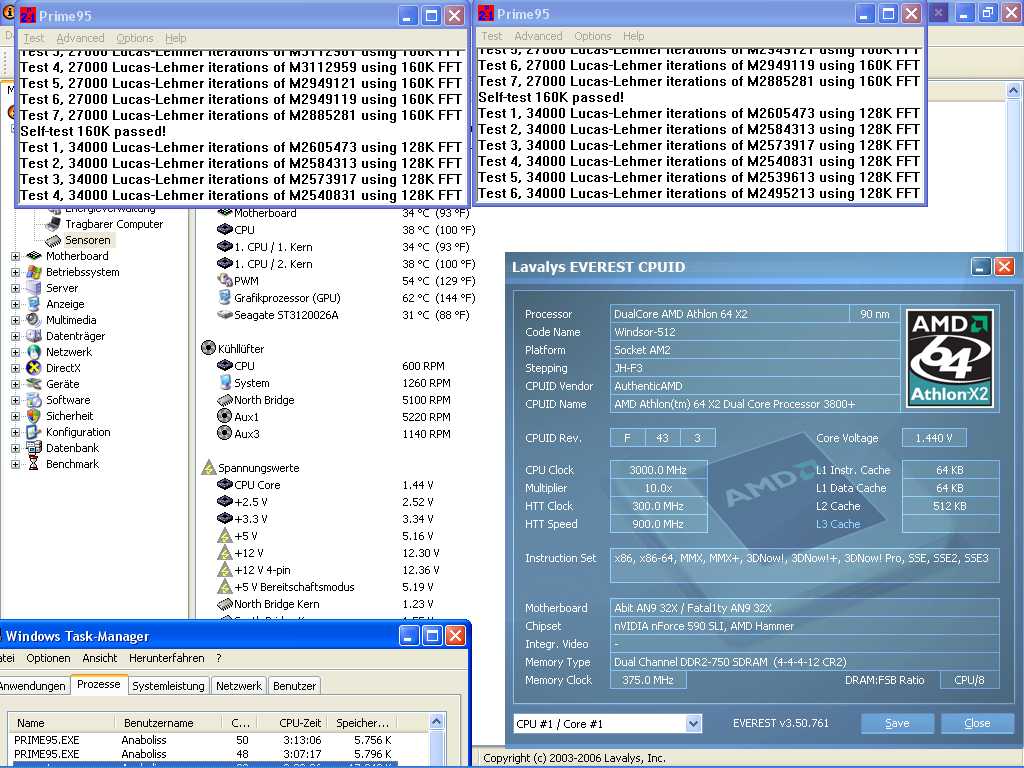Click the Save button in EVEREST CPUID
The height and width of the screenshot is (768, 1024).
(897, 723)
